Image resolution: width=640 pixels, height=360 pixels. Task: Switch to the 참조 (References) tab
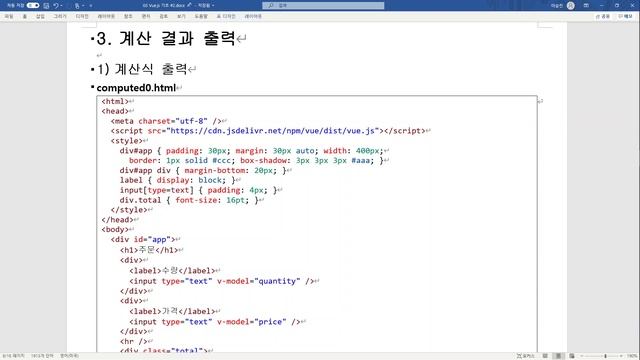click(x=128, y=16)
